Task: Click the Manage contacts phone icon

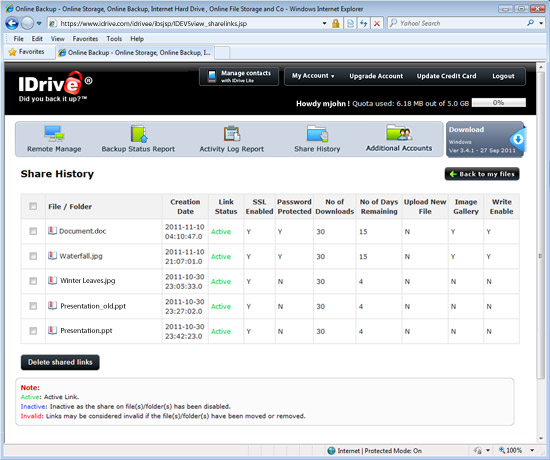Action: (x=212, y=76)
